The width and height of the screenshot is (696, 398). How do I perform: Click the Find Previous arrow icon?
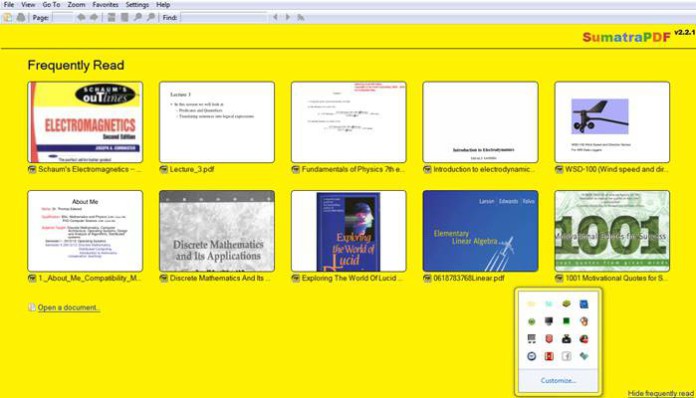(x=275, y=17)
